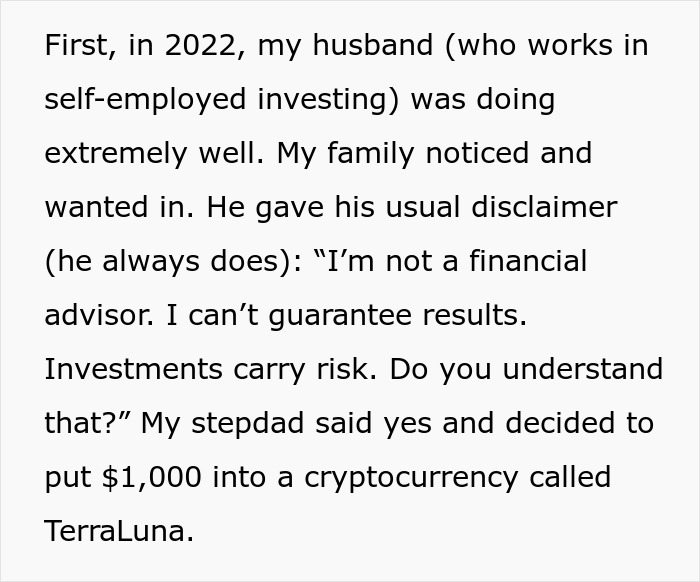Screen dimensions: 700x582
Task: Click the word "TerraLuna"
Action: 118,530
